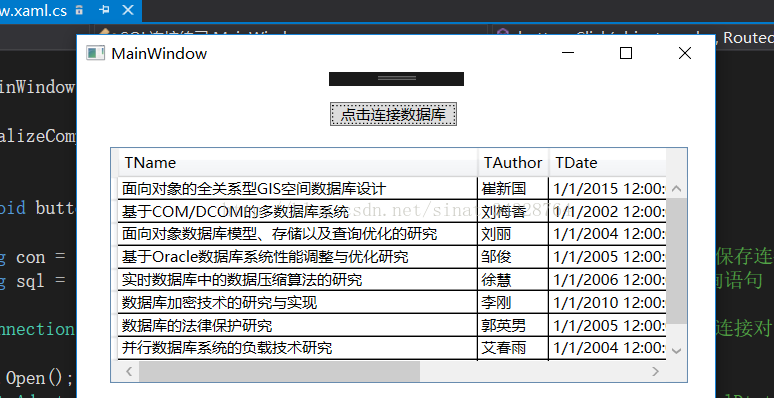
Task: Sort by the TAuthor column header
Action: [x=513, y=162]
